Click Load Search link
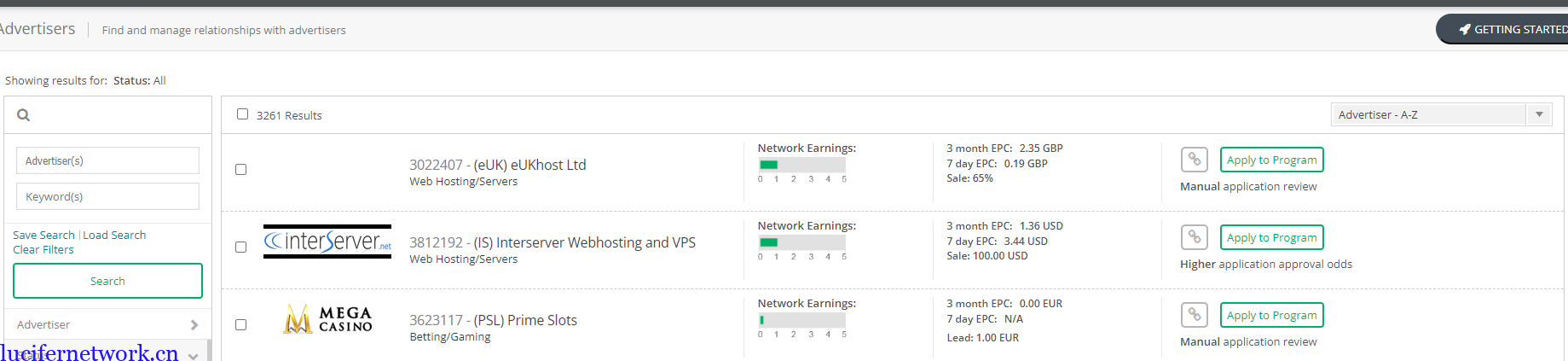Image resolution: width=1568 pixels, height=361 pixels. click(114, 236)
